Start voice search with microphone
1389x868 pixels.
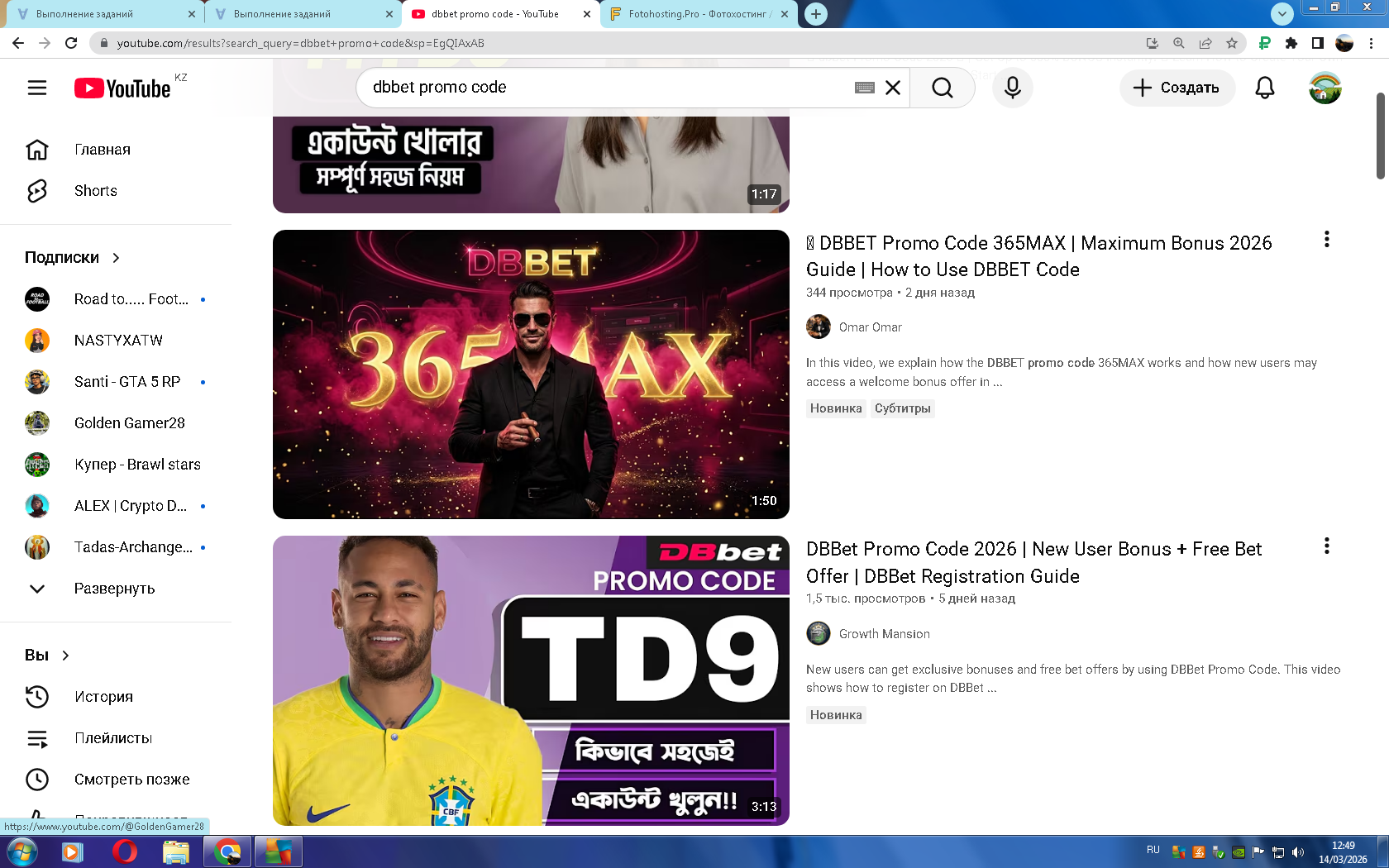(1013, 88)
